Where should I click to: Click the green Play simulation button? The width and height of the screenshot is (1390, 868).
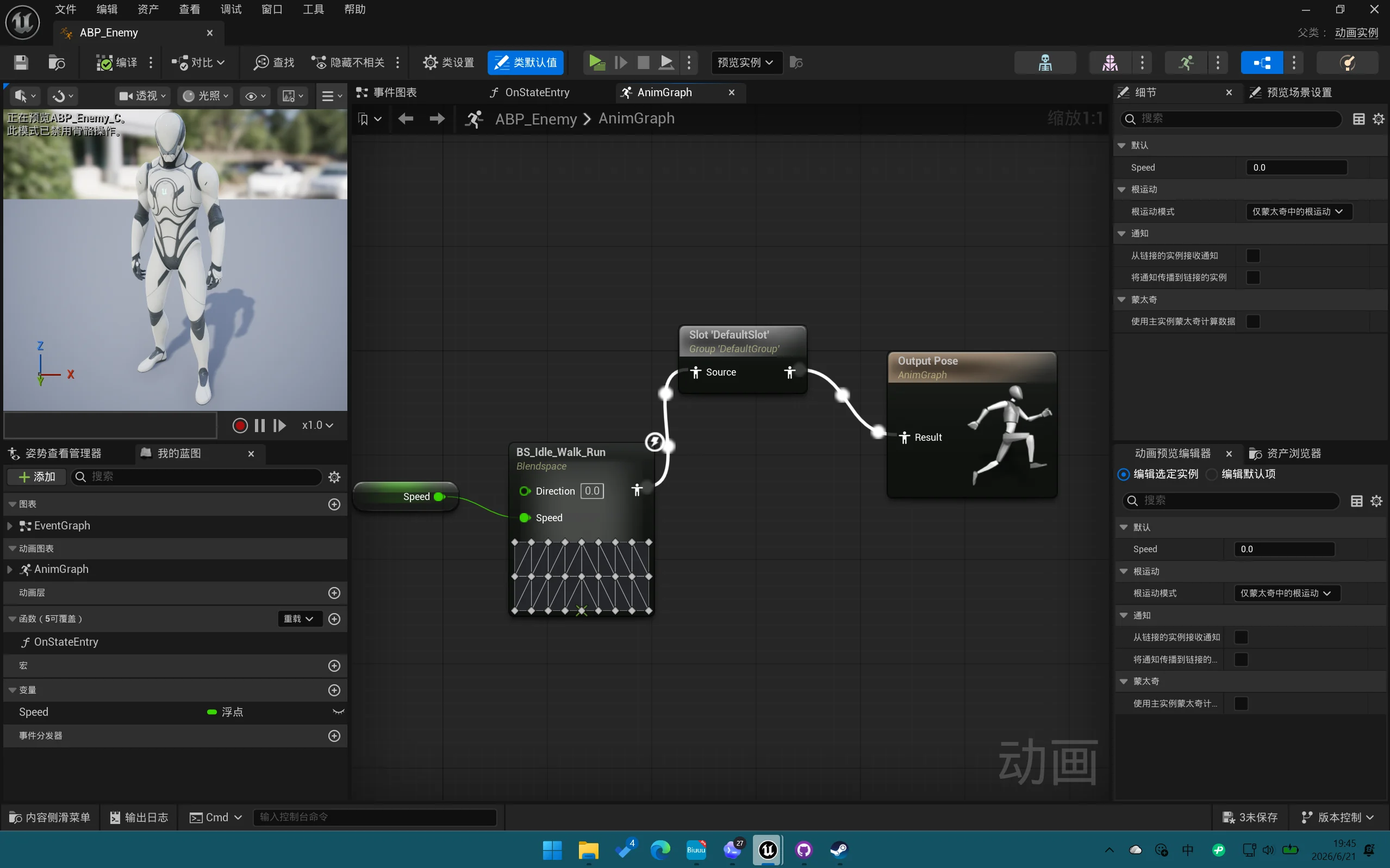[596, 62]
